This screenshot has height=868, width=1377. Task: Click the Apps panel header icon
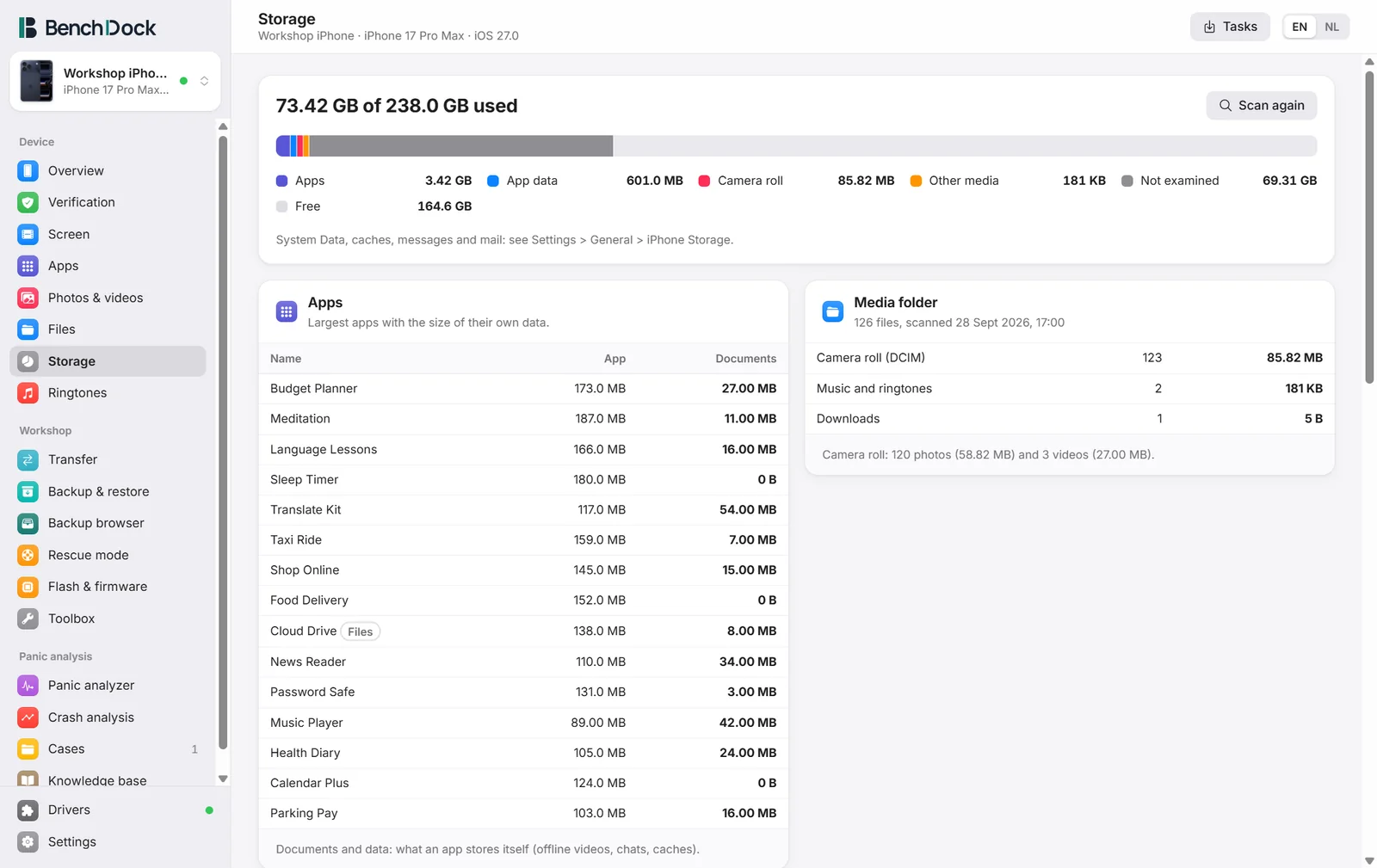pos(287,311)
